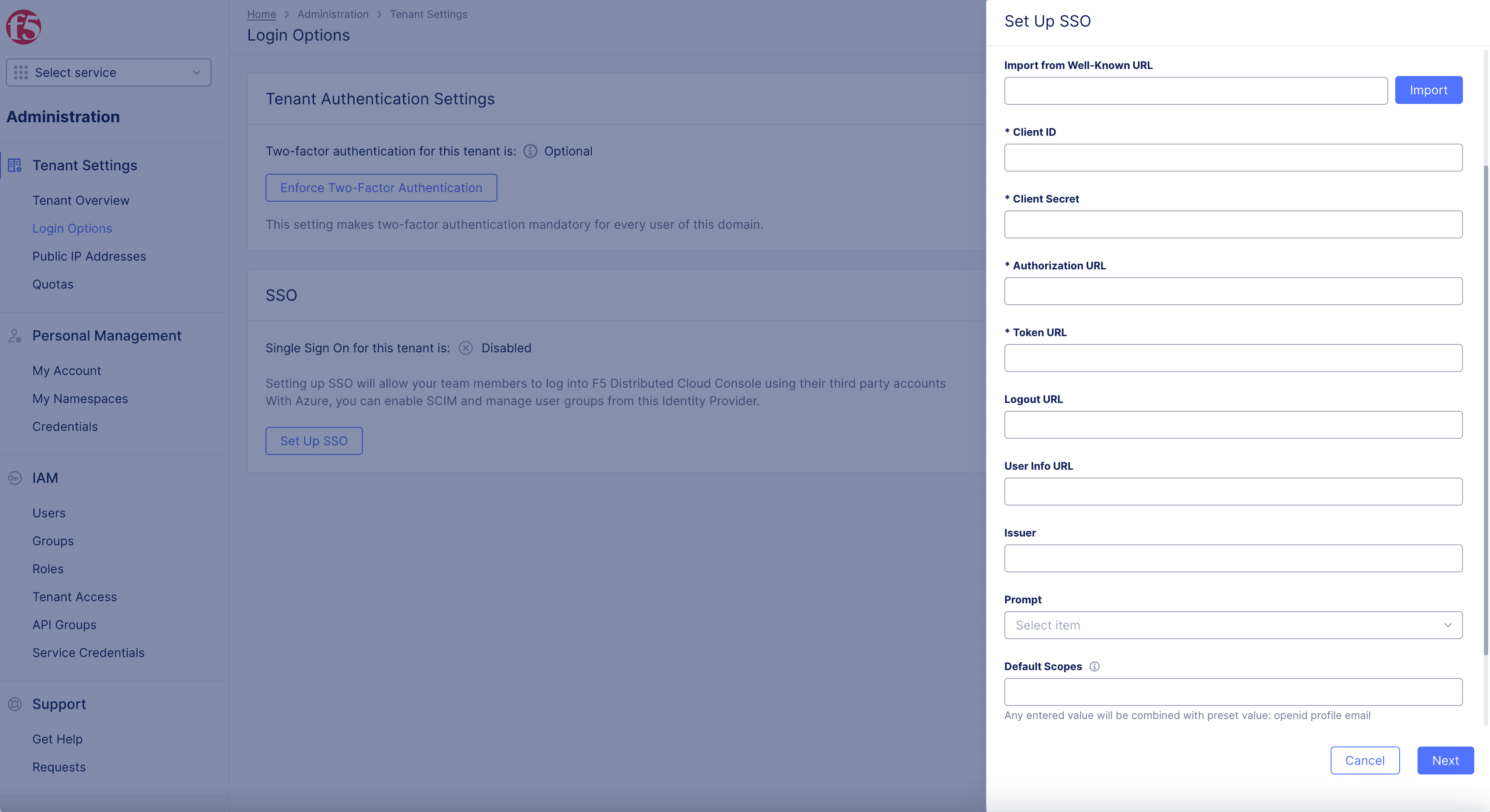Focus the Import from Well-Known URL field
This screenshot has width=1490, height=812.
[x=1196, y=91]
